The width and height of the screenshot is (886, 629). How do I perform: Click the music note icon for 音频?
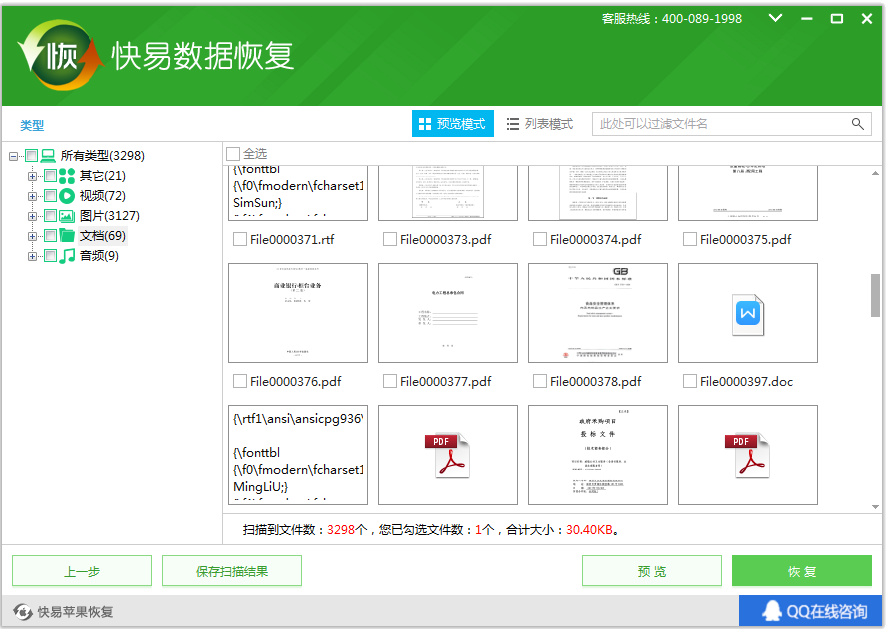coord(67,255)
